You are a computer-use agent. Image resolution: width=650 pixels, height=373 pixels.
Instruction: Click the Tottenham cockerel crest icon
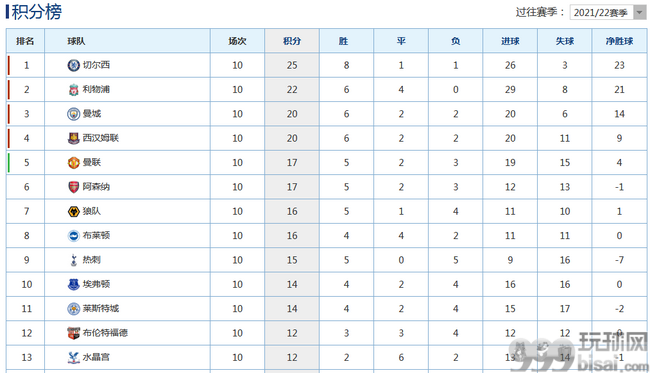tap(73, 260)
